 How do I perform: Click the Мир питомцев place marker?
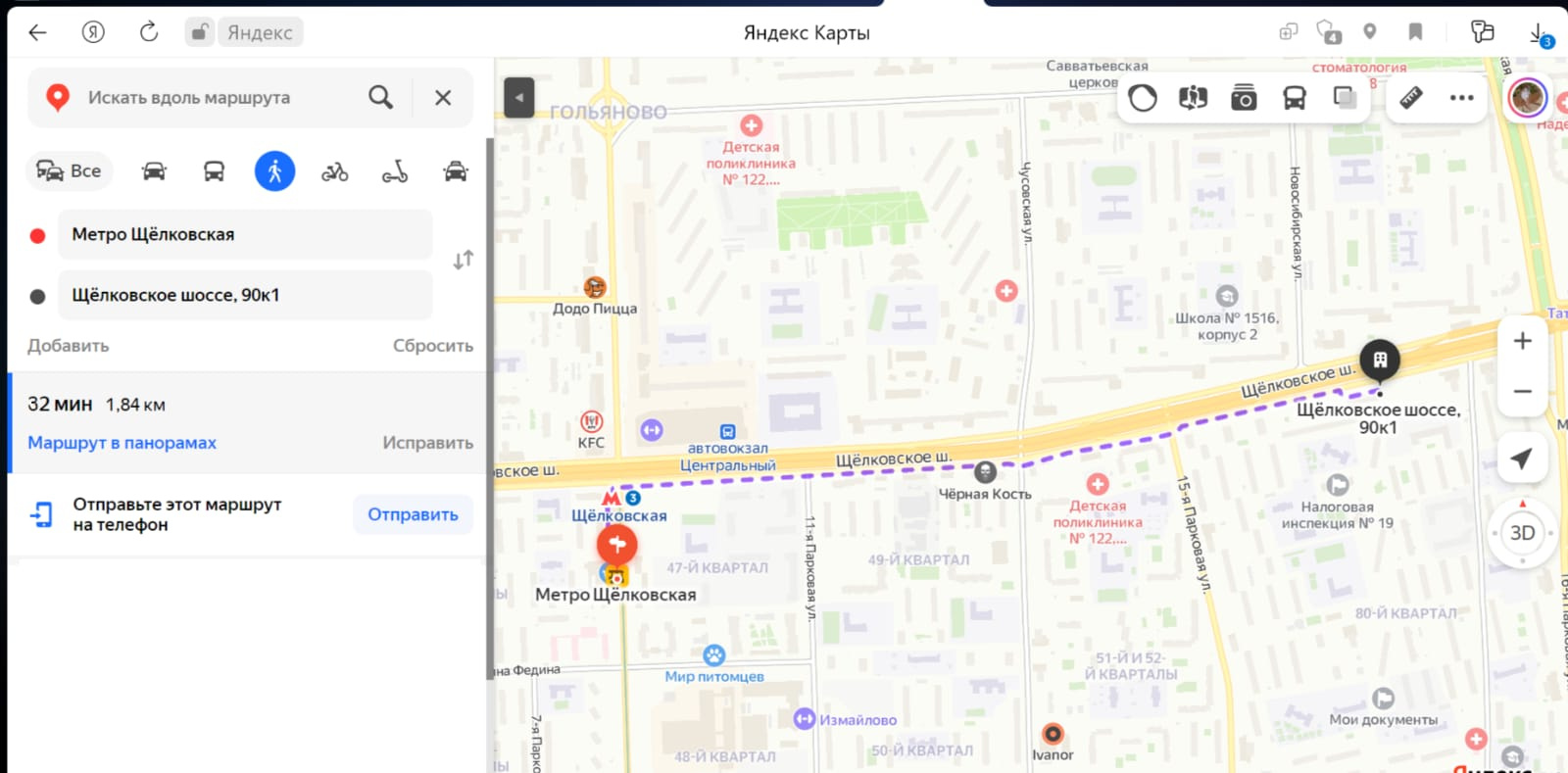coord(714,654)
